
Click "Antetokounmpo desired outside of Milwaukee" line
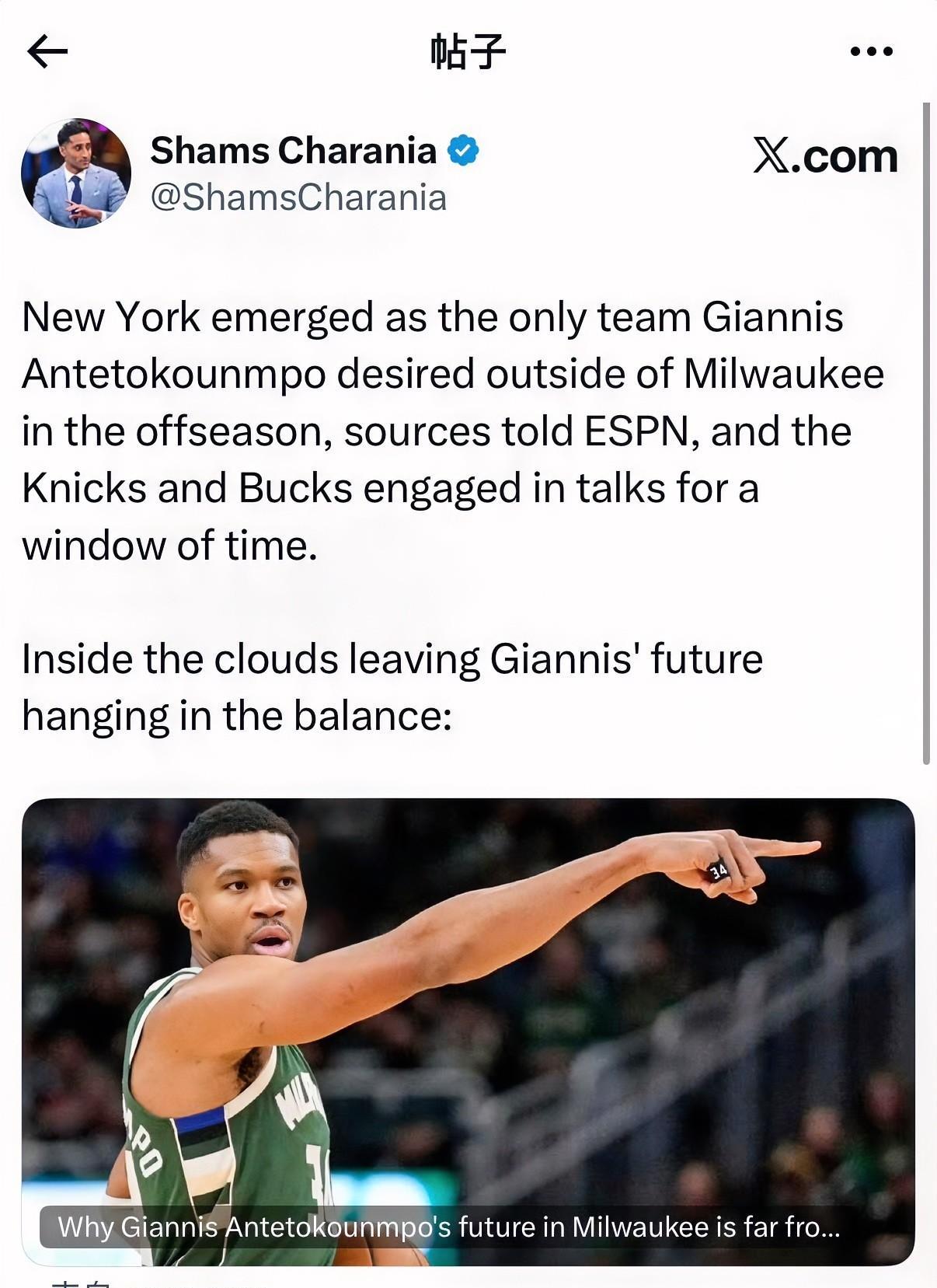click(x=453, y=375)
